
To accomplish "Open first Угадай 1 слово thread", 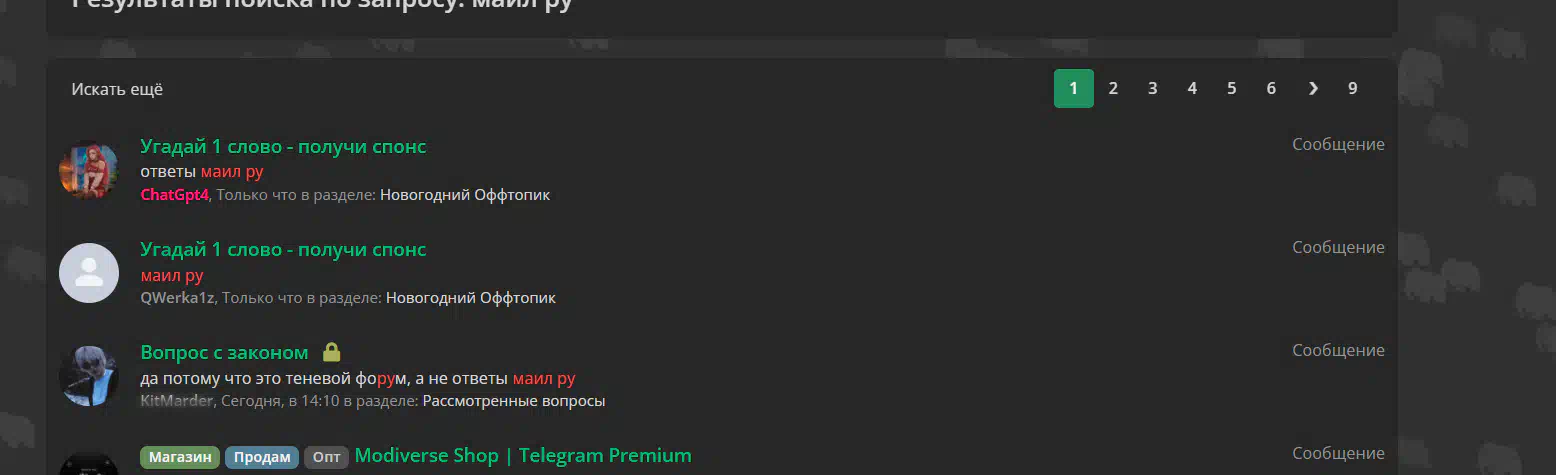I will [x=283, y=146].
